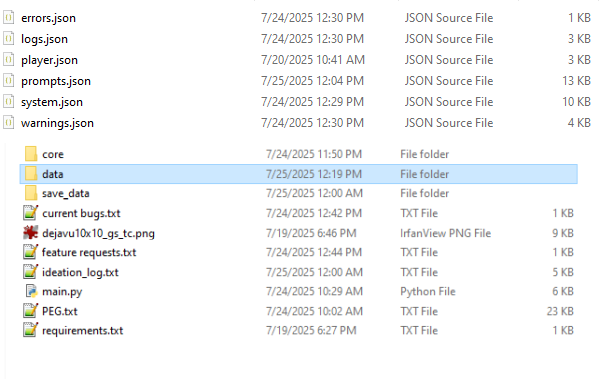600x379 pixels.
Task: Select the core folder icon
Action: [31, 154]
